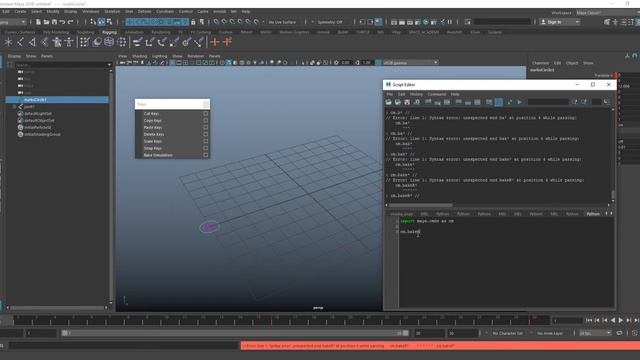
Task: Open option box for Paste Keys
Action: click(x=206, y=127)
